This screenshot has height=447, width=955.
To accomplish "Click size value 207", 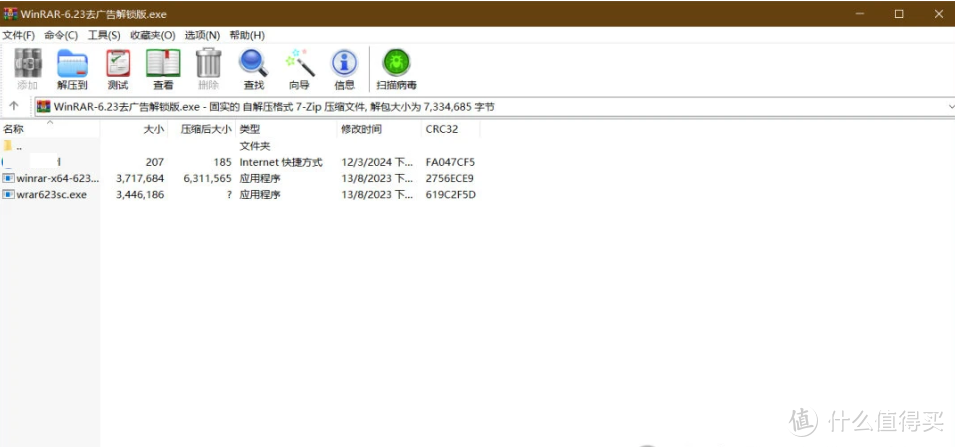I will [155, 163].
